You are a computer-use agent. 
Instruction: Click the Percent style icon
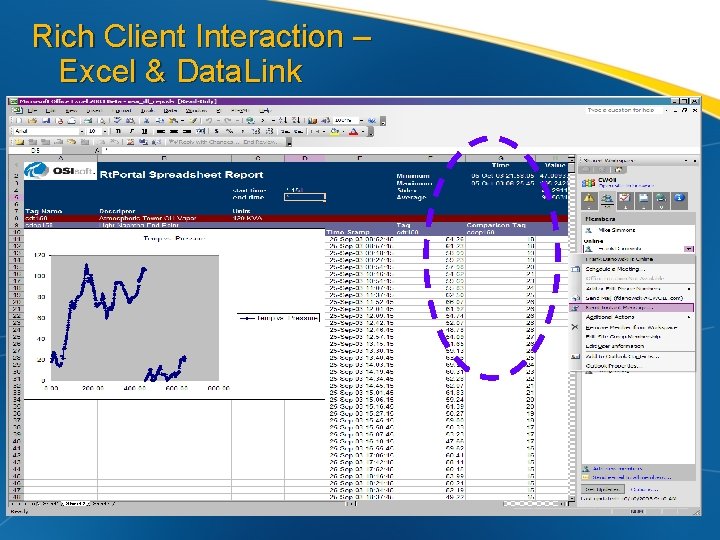[229, 131]
